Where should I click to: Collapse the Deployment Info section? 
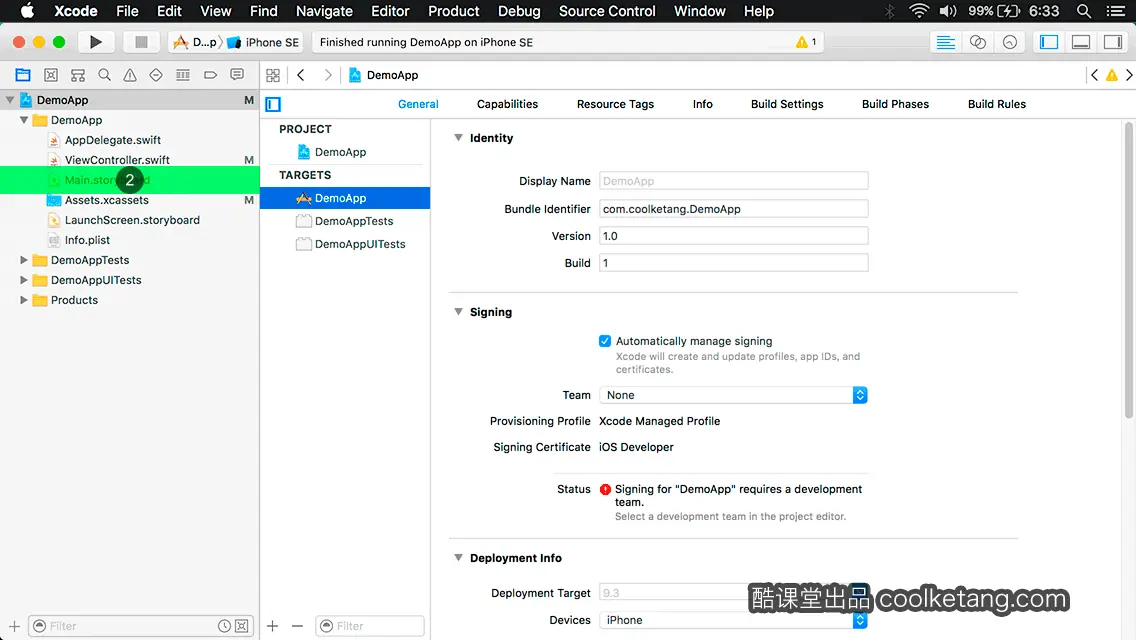coord(458,557)
